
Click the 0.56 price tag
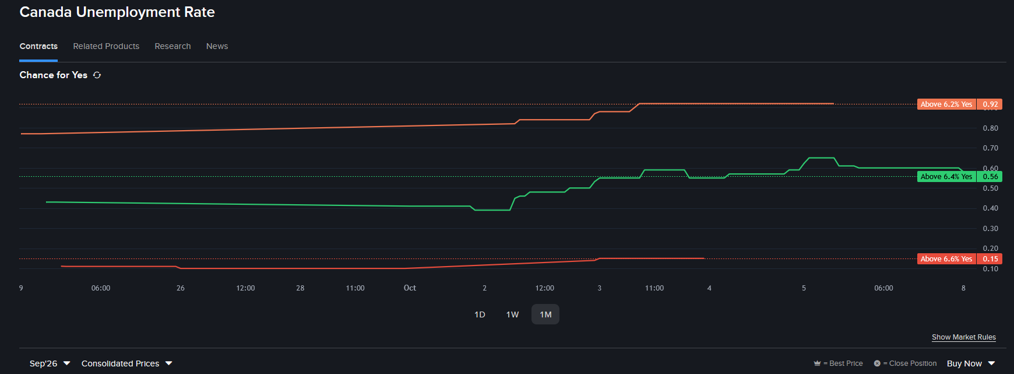pyautogui.click(x=989, y=177)
